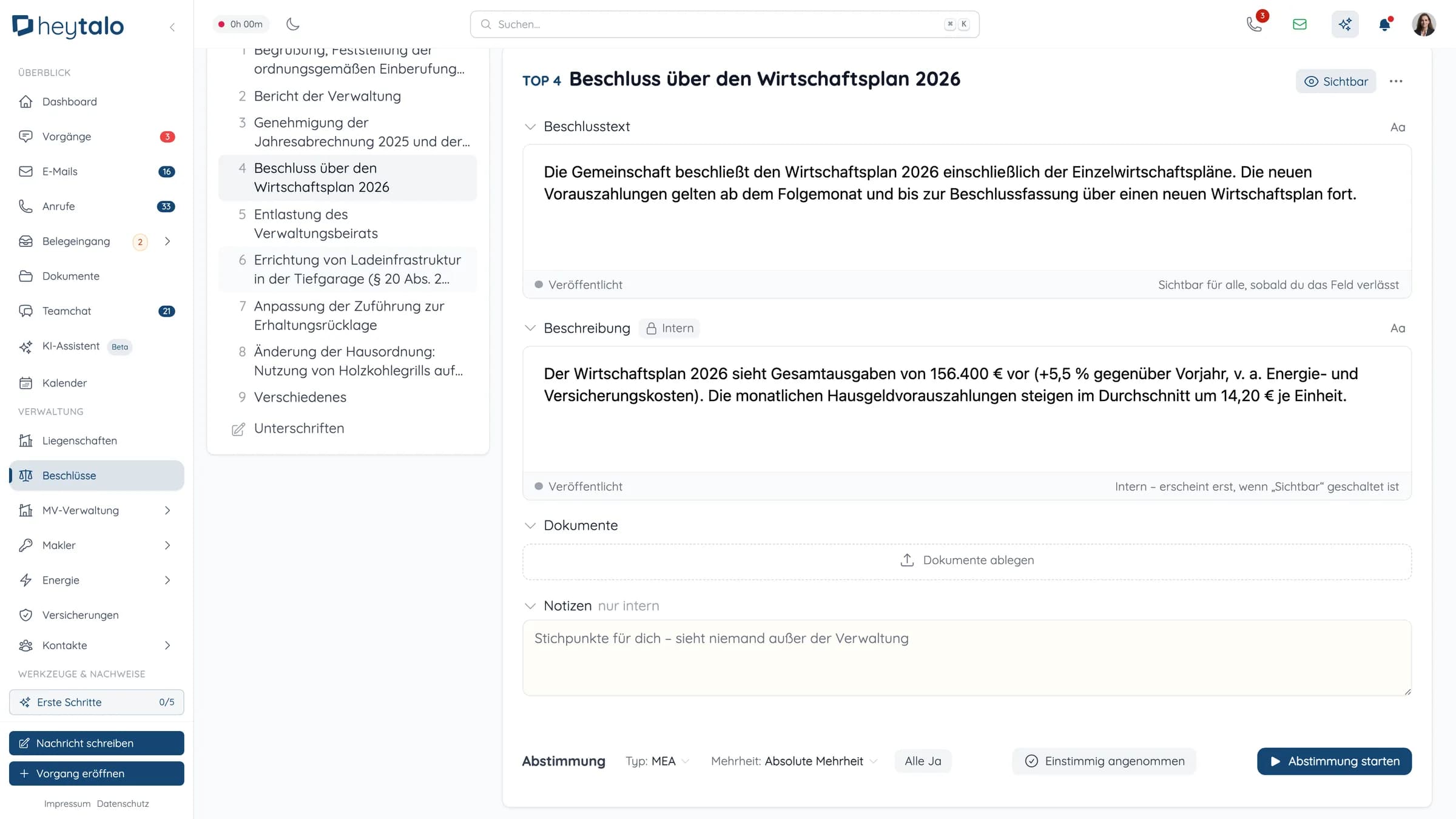Image resolution: width=1456 pixels, height=819 pixels.
Task: Toggle the Sichtbar visibility button
Action: (x=1336, y=81)
